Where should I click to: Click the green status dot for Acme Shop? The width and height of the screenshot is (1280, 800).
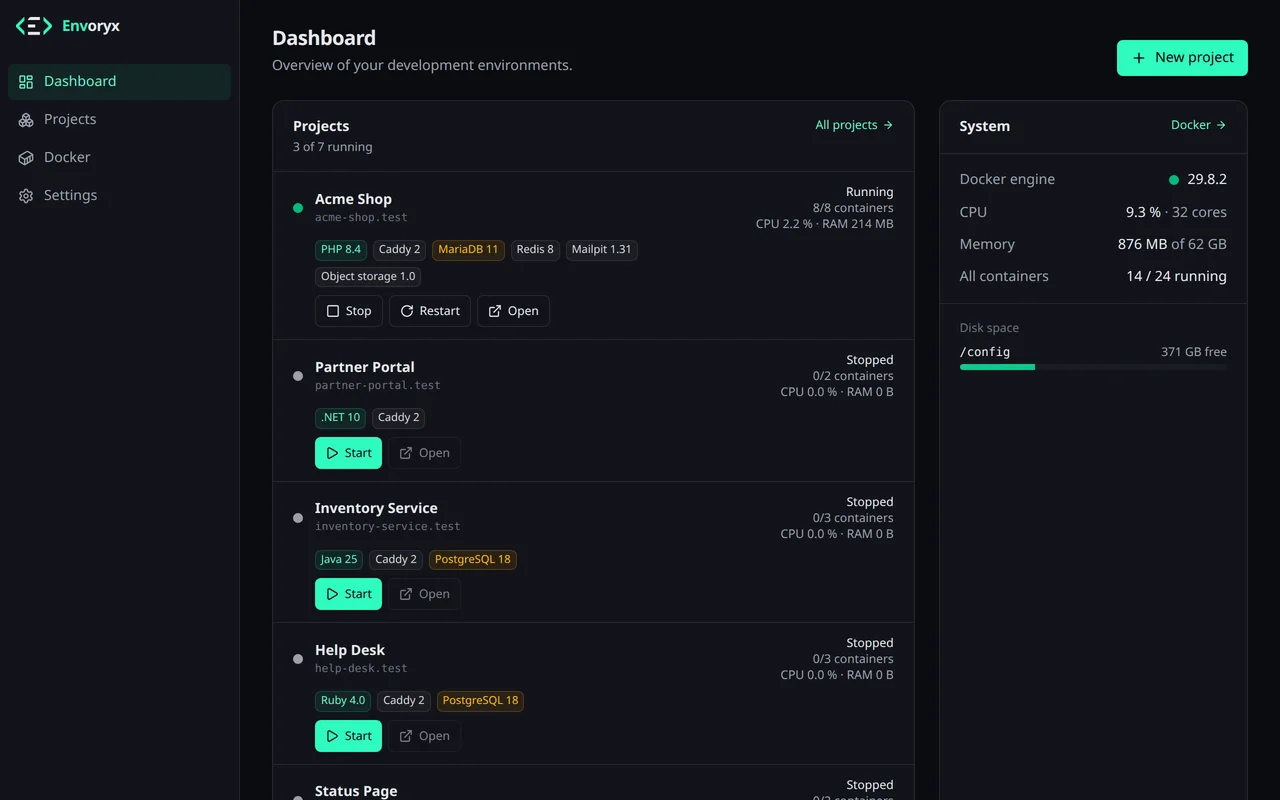(298, 208)
